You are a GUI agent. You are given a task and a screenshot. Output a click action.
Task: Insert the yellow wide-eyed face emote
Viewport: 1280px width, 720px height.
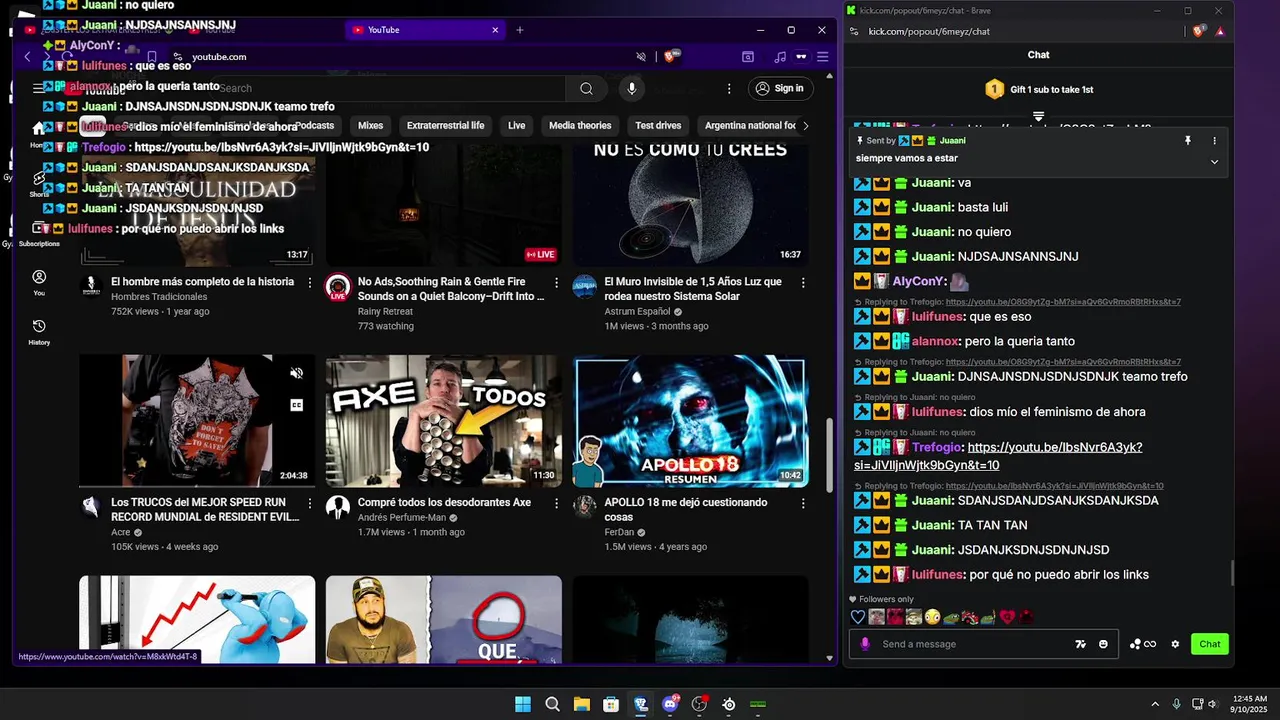(932, 617)
